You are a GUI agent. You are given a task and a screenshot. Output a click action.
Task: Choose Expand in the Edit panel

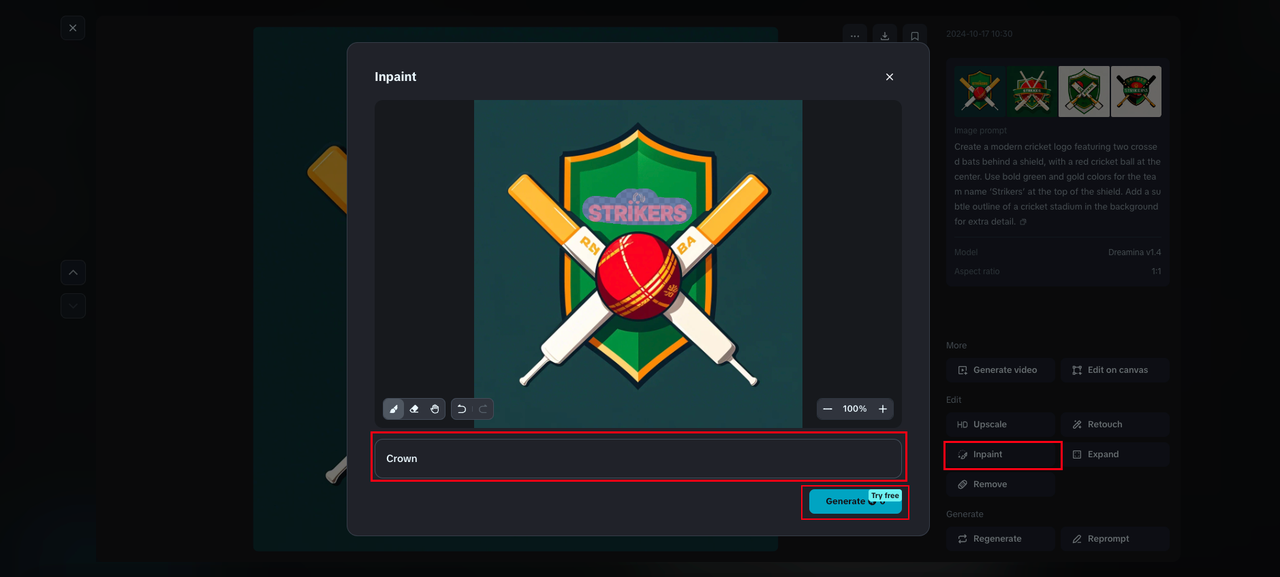[x=1115, y=454]
